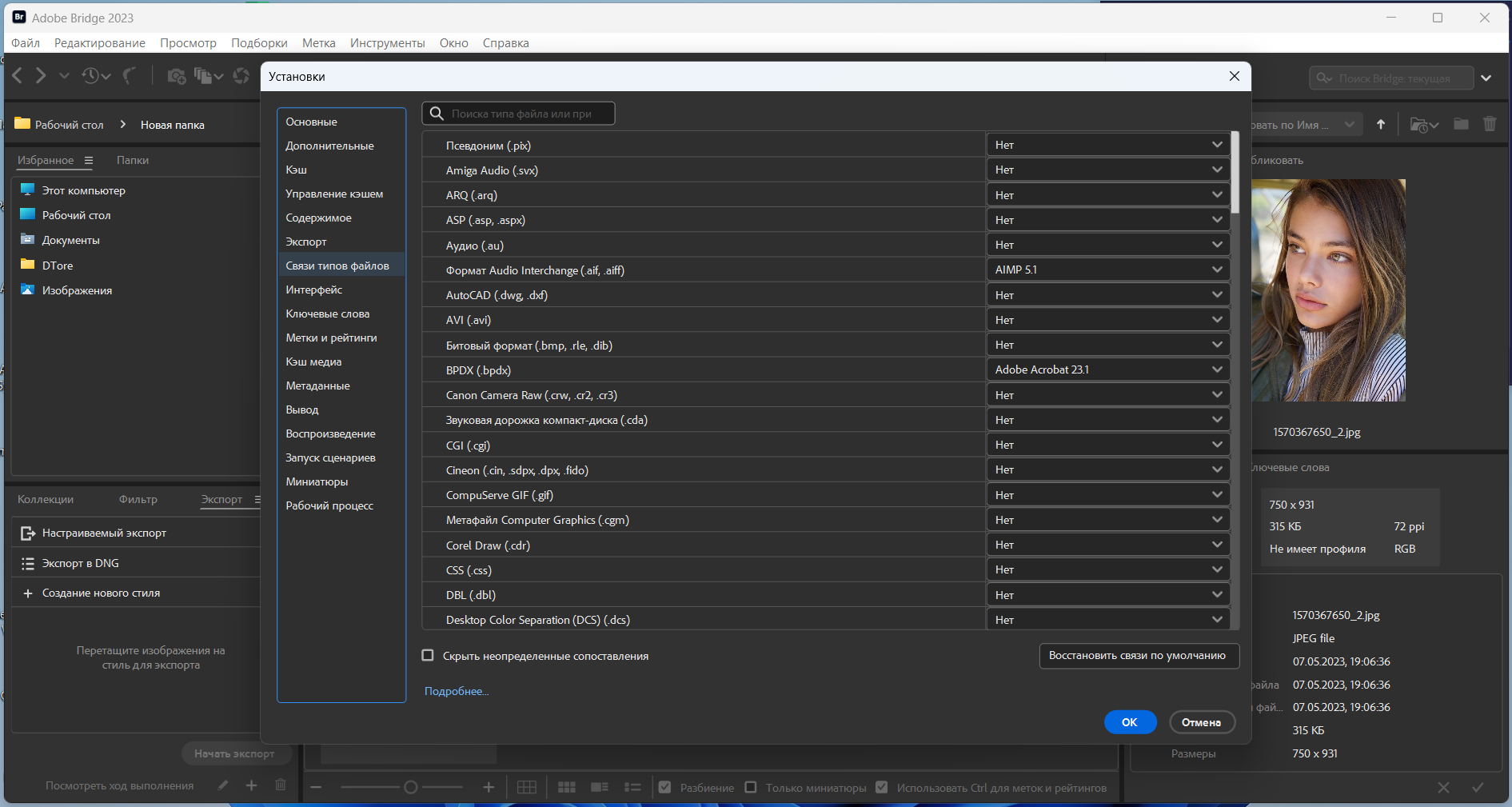The height and width of the screenshot is (807, 1512).
Task: Click the new folder icon top right
Action: 1461,124
